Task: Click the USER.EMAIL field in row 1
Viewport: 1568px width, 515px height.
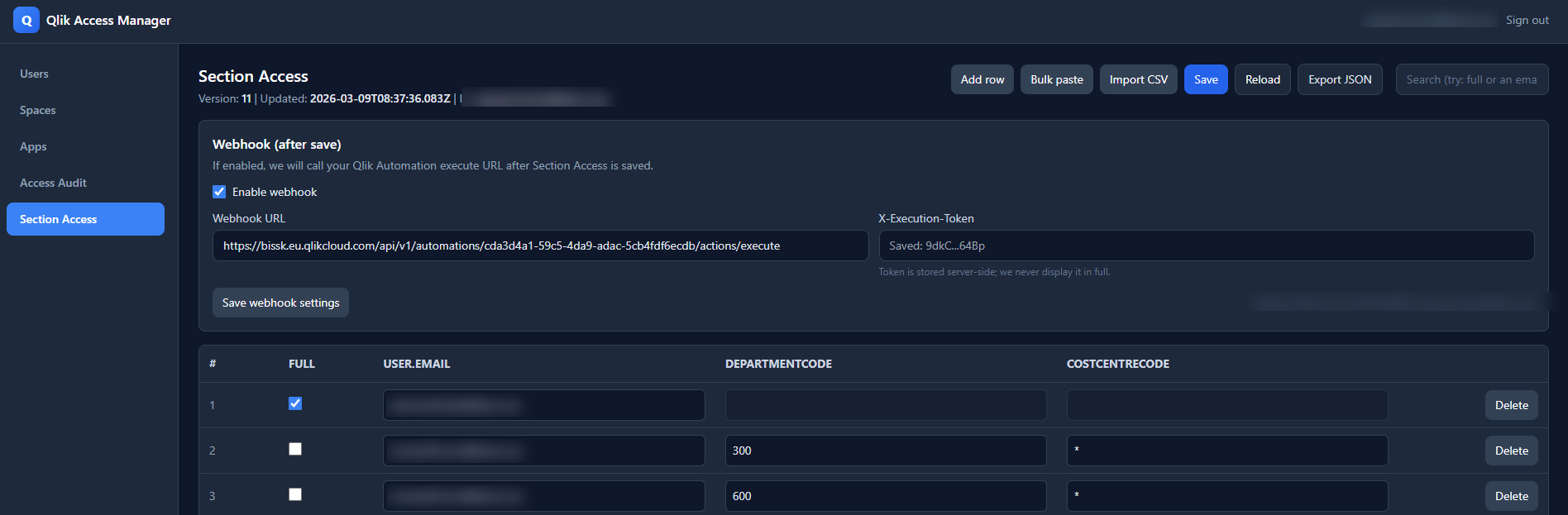Action: click(x=544, y=405)
